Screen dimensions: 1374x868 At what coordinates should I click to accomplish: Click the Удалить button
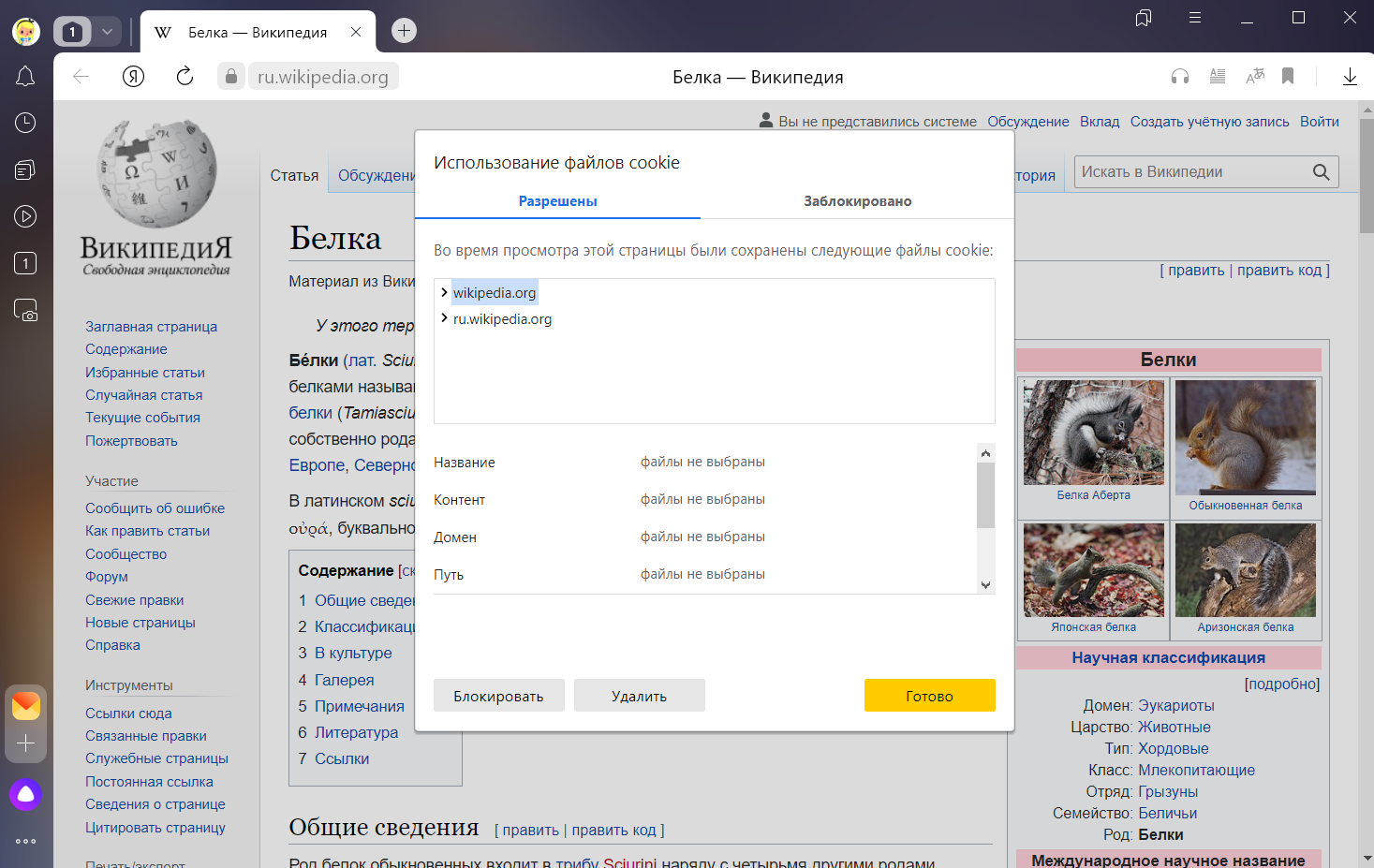coord(640,696)
